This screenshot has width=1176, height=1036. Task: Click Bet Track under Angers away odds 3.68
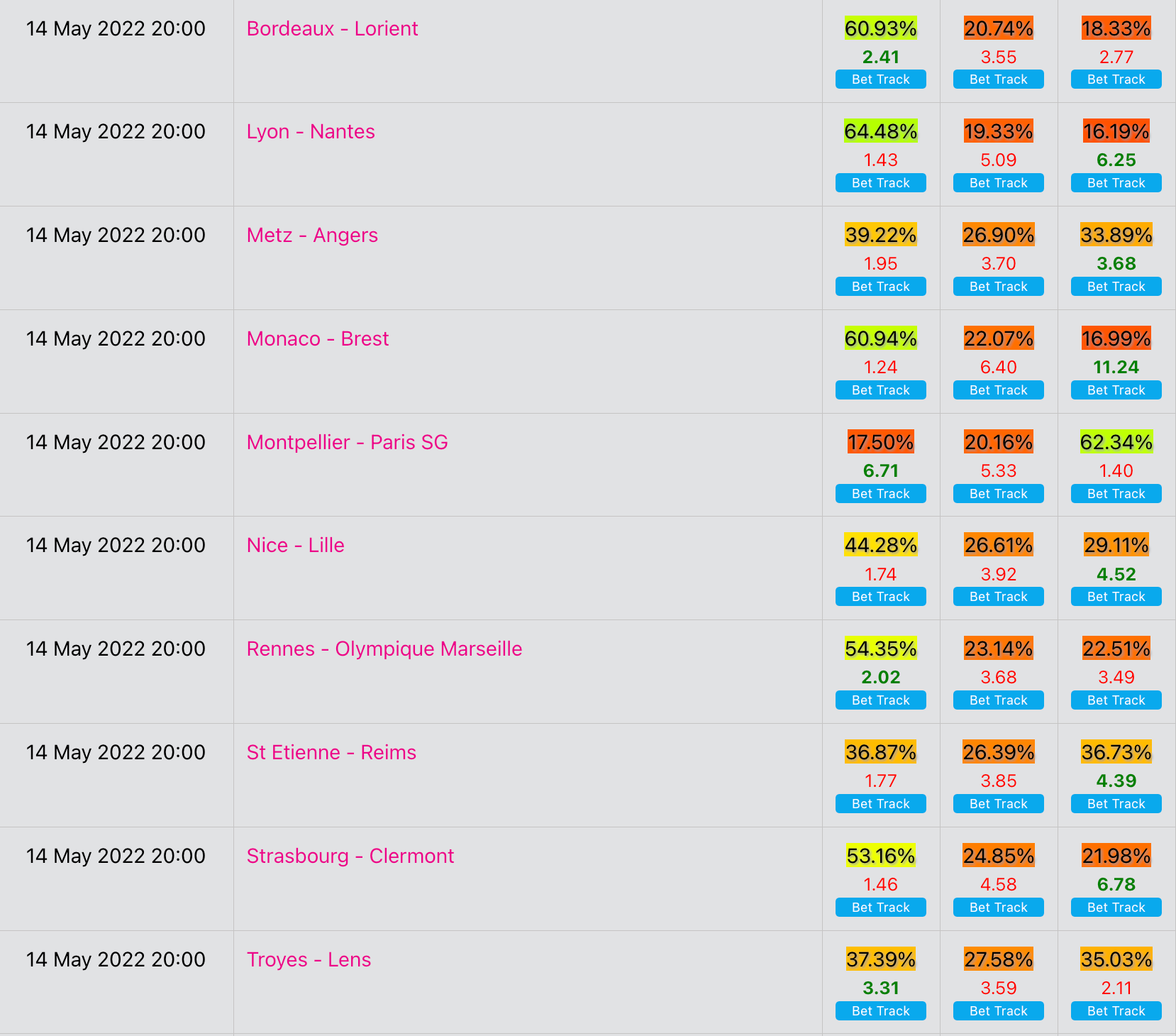click(1116, 287)
